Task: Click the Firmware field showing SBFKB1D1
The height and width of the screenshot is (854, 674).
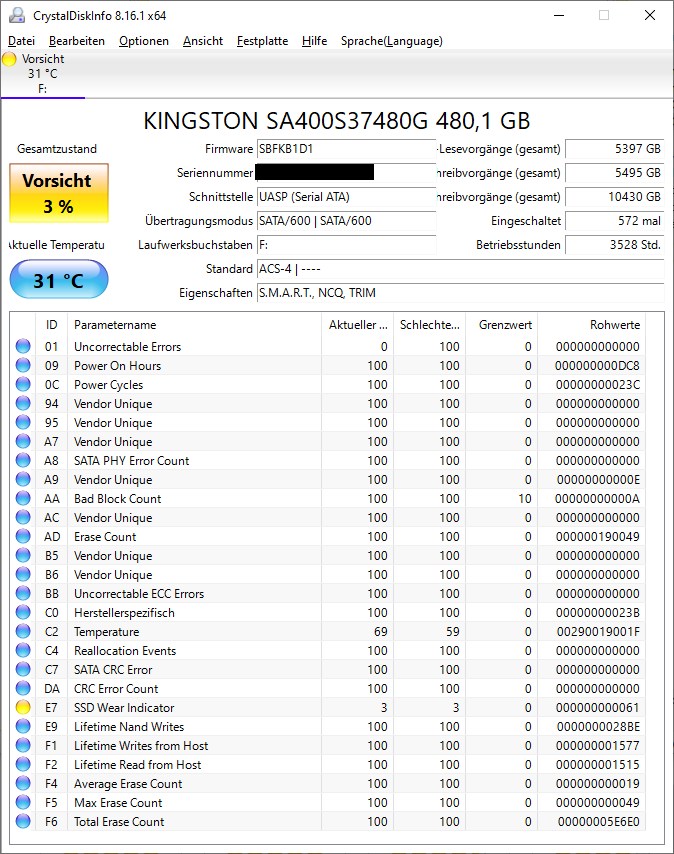Action: click(x=345, y=149)
